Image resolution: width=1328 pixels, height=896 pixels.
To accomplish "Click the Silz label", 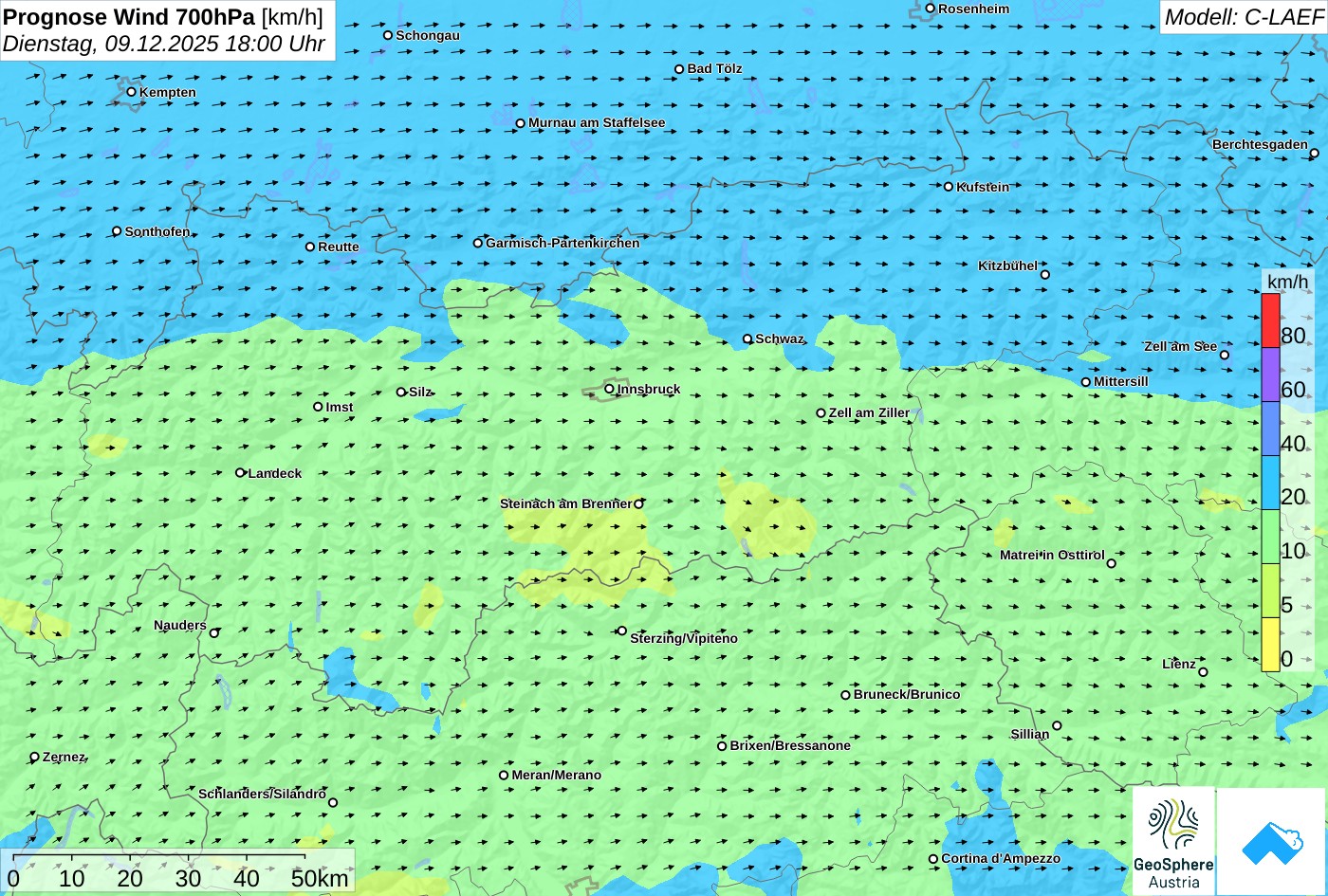I will tap(420, 392).
